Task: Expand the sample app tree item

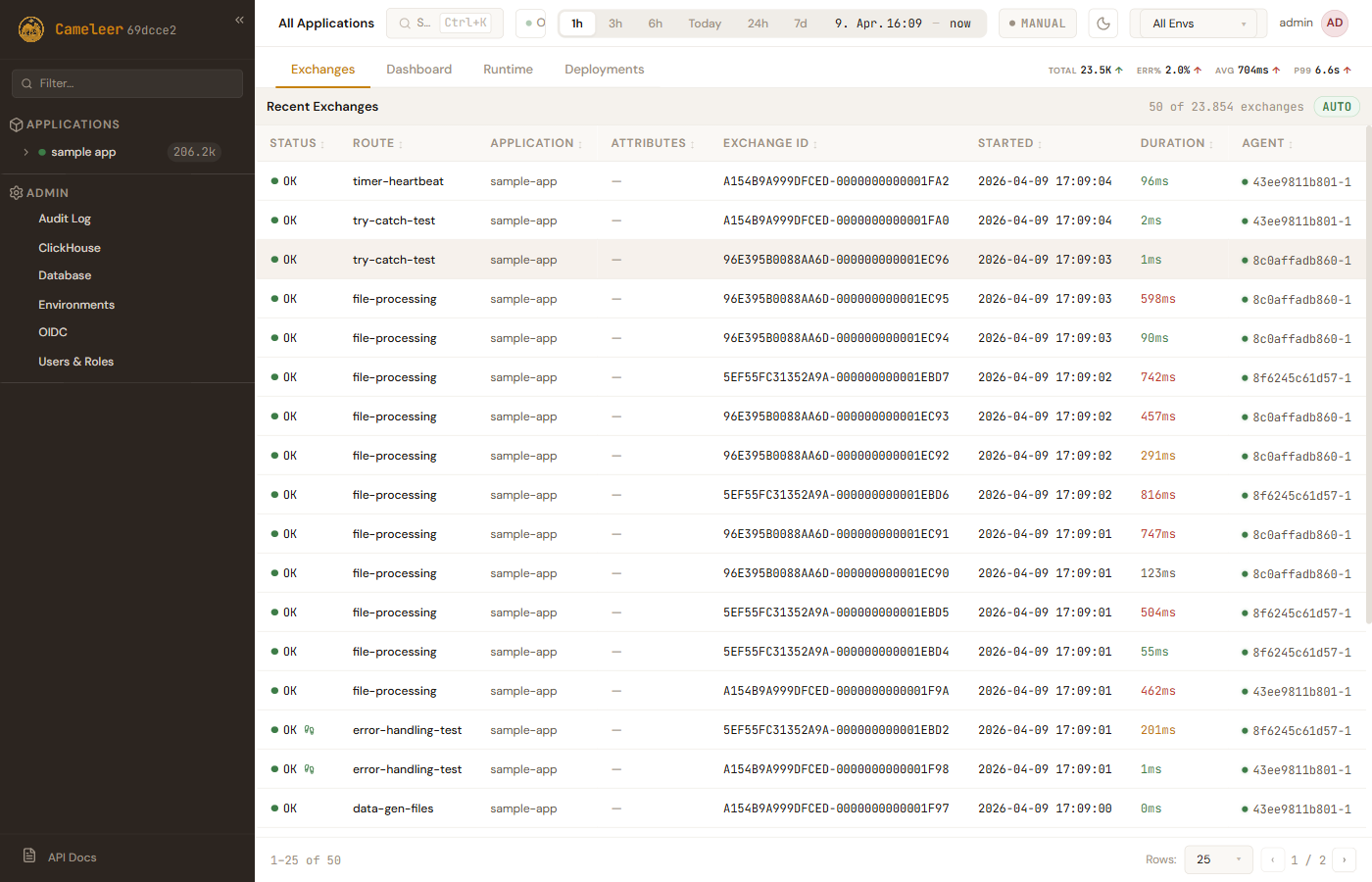Action: [26, 152]
